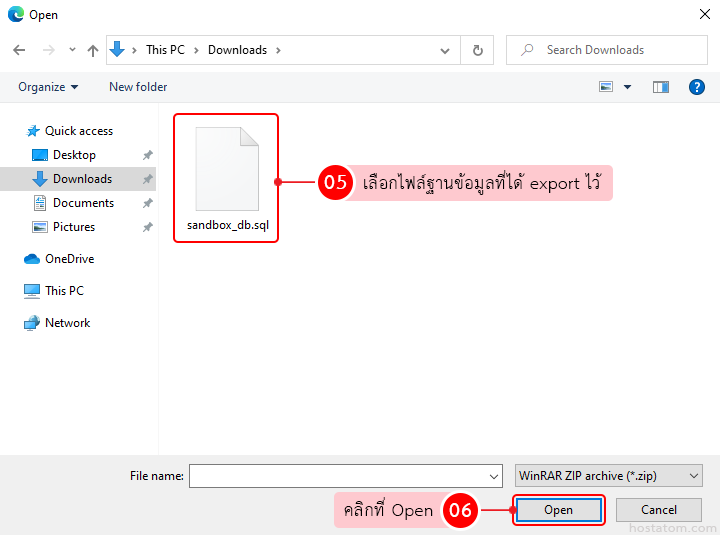Click the Refresh button in address bar
Image resolution: width=720 pixels, height=535 pixels.
[x=477, y=50]
